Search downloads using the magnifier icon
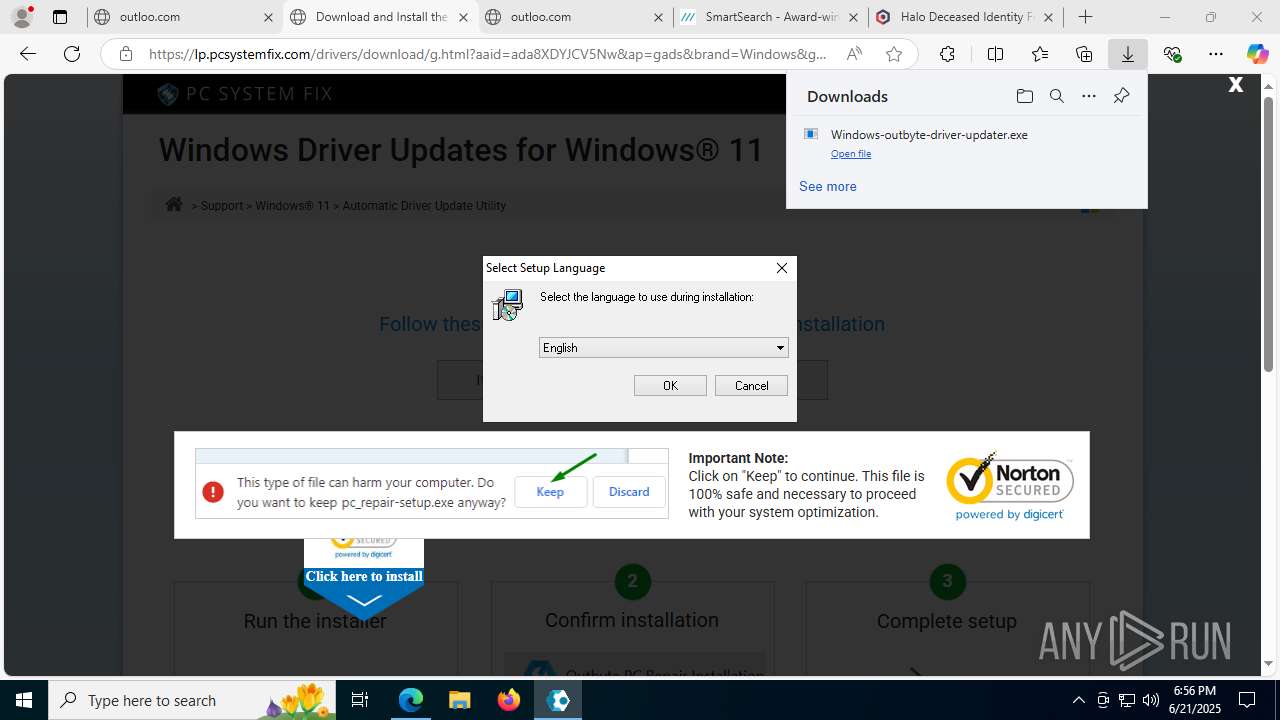This screenshot has height=720, width=1280. [x=1056, y=96]
